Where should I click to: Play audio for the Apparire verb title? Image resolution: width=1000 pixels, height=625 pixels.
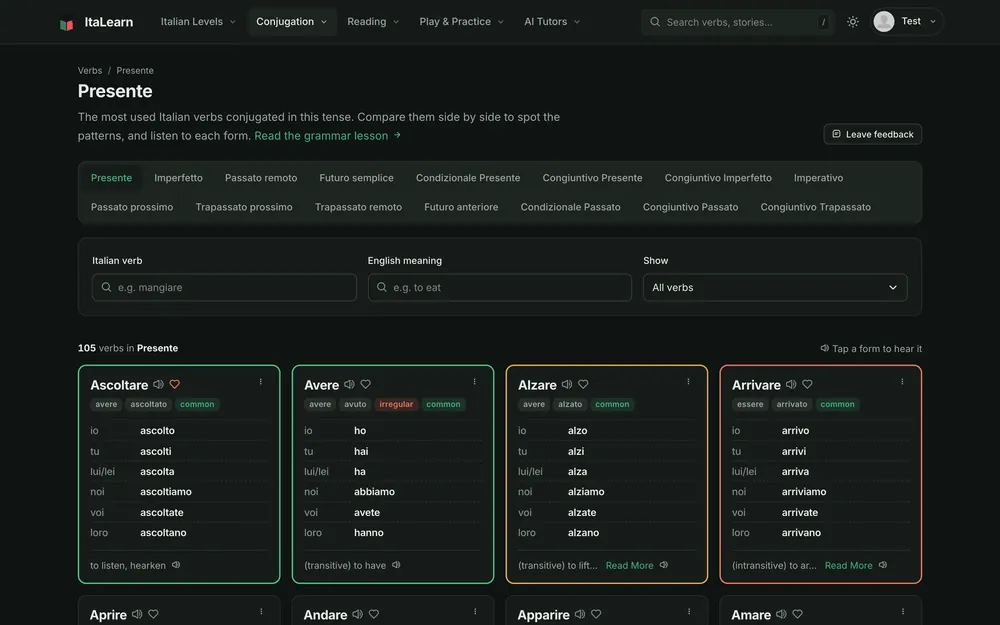tap(580, 614)
